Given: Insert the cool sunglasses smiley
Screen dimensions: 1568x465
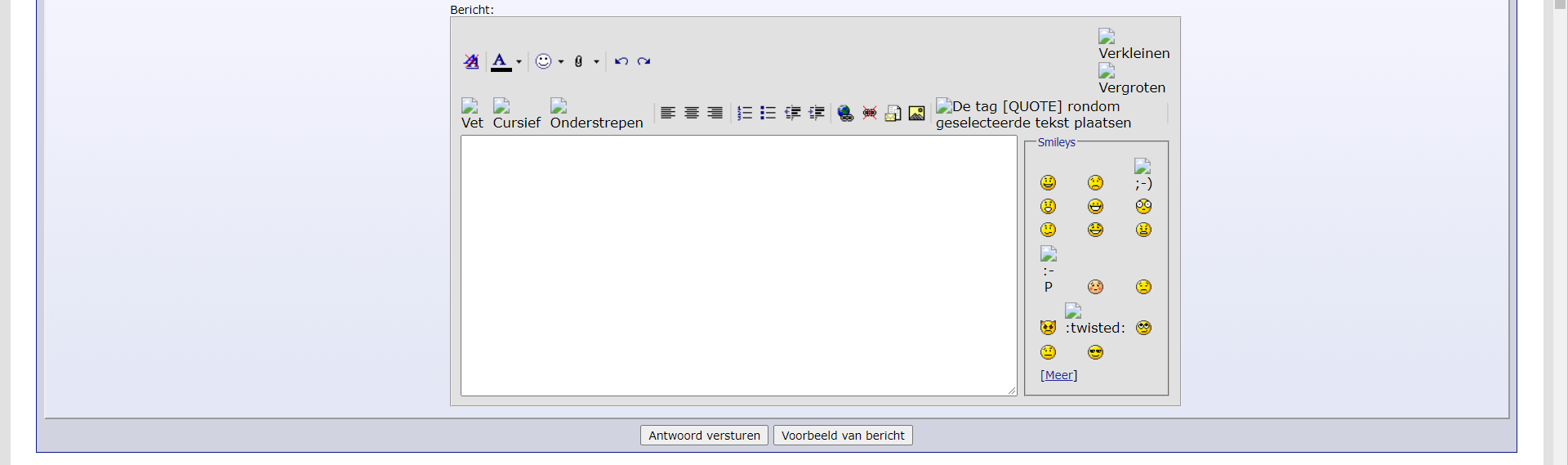Looking at the screenshot, I should coord(1095,352).
